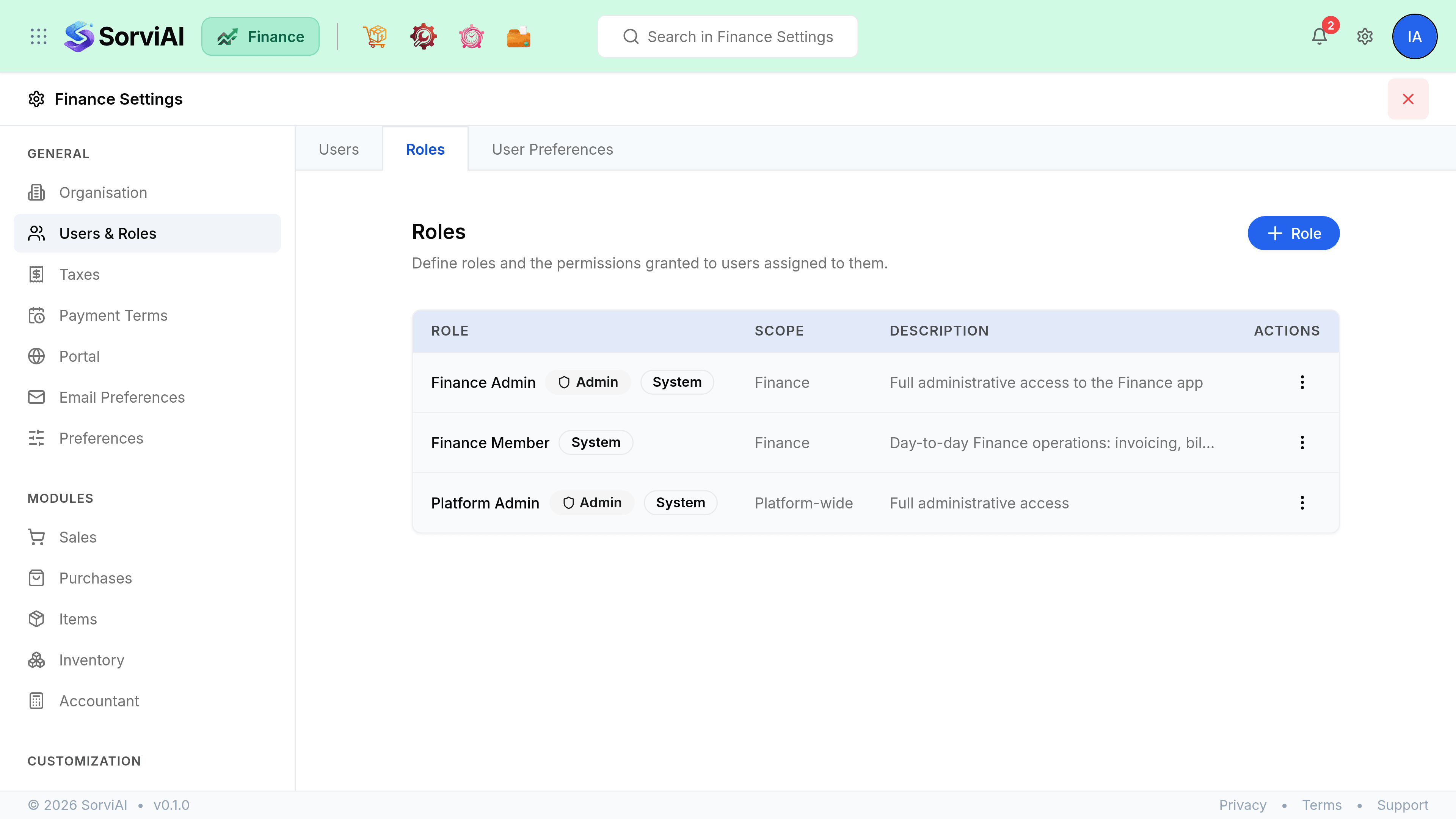
Task: Open Accountant module settings
Action: [147, 701]
